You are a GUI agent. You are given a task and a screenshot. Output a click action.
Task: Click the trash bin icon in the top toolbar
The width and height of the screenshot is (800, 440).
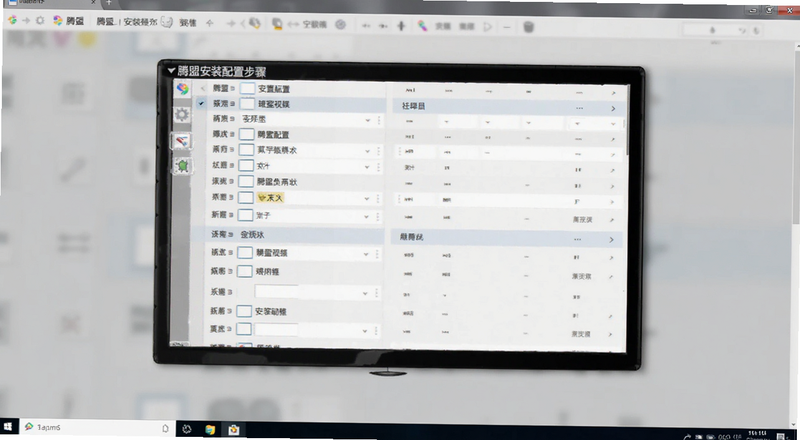tap(529, 27)
